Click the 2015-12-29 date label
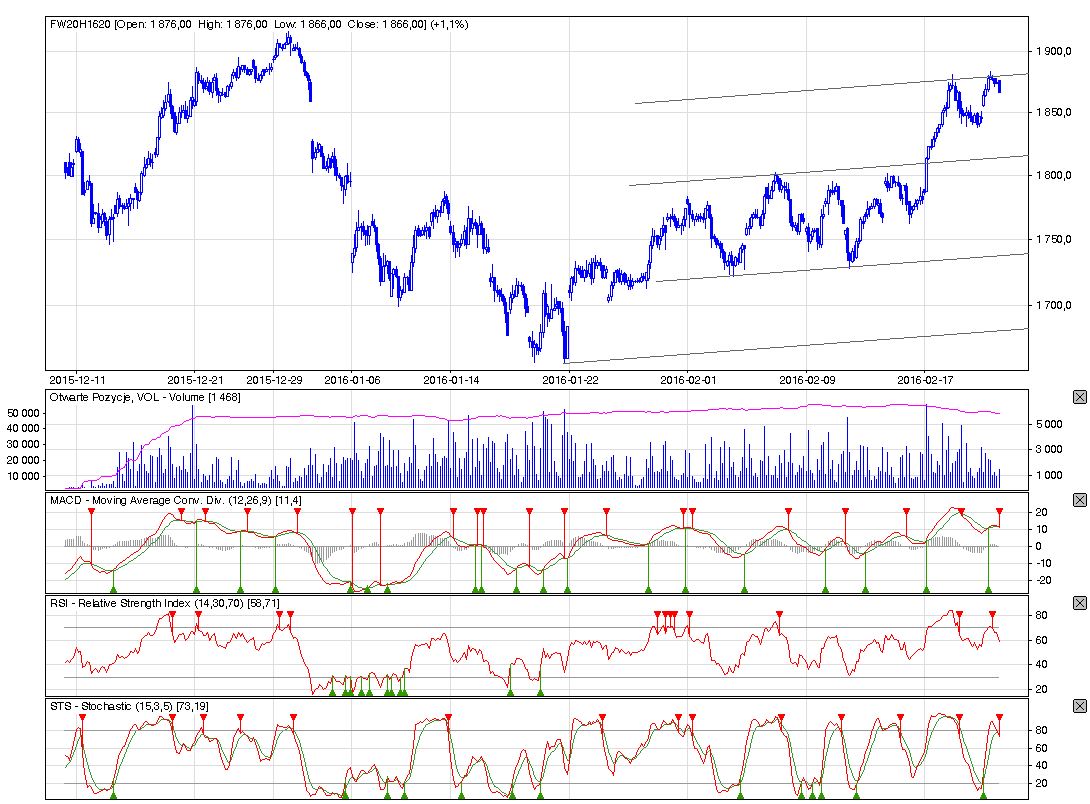The image size is (1090, 804). [x=275, y=380]
